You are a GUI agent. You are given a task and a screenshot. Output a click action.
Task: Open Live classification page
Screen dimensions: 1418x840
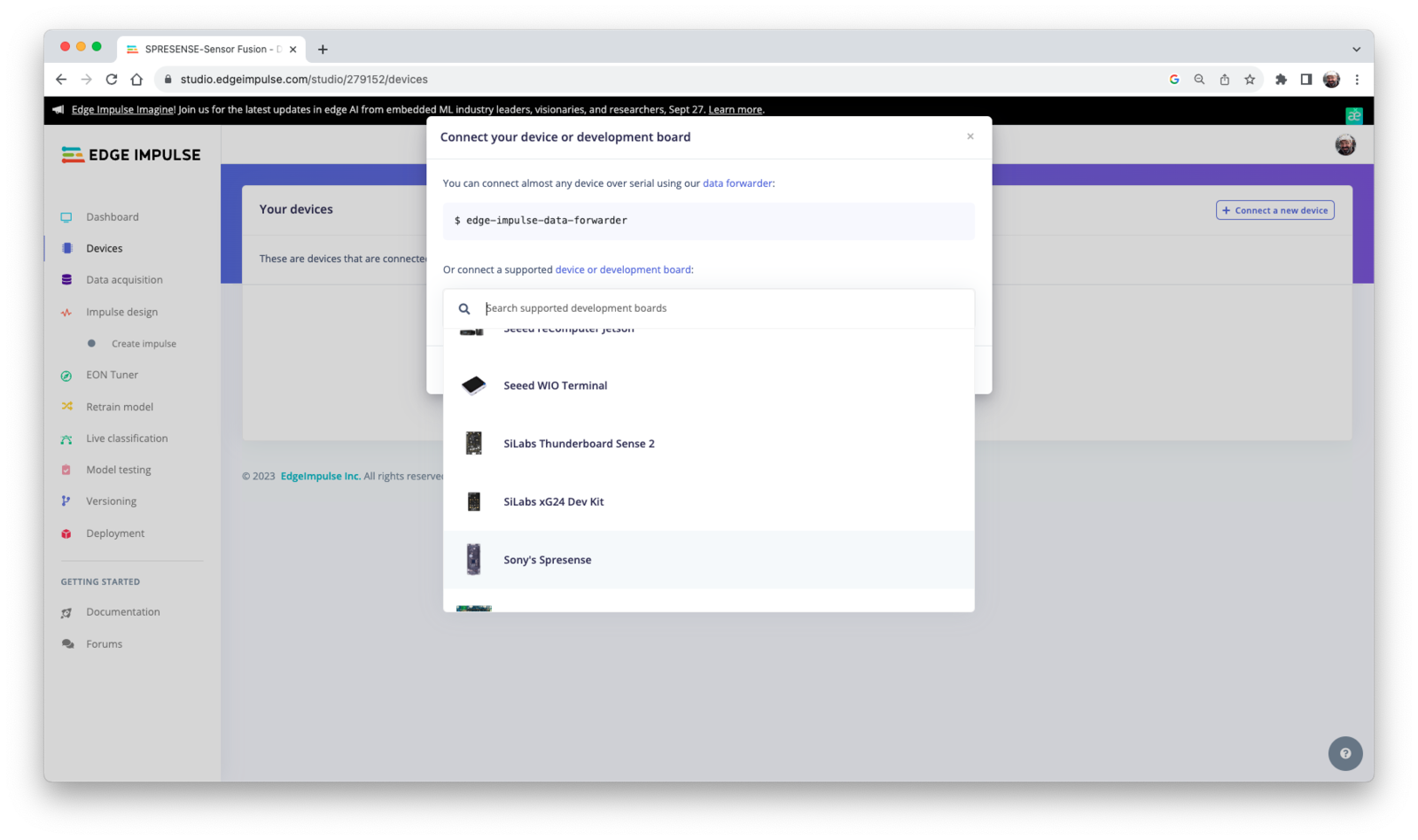tap(127, 439)
